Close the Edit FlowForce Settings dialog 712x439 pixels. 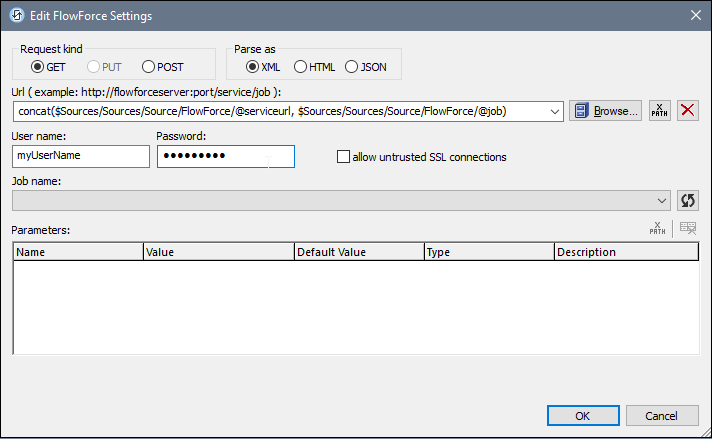[x=695, y=15]
